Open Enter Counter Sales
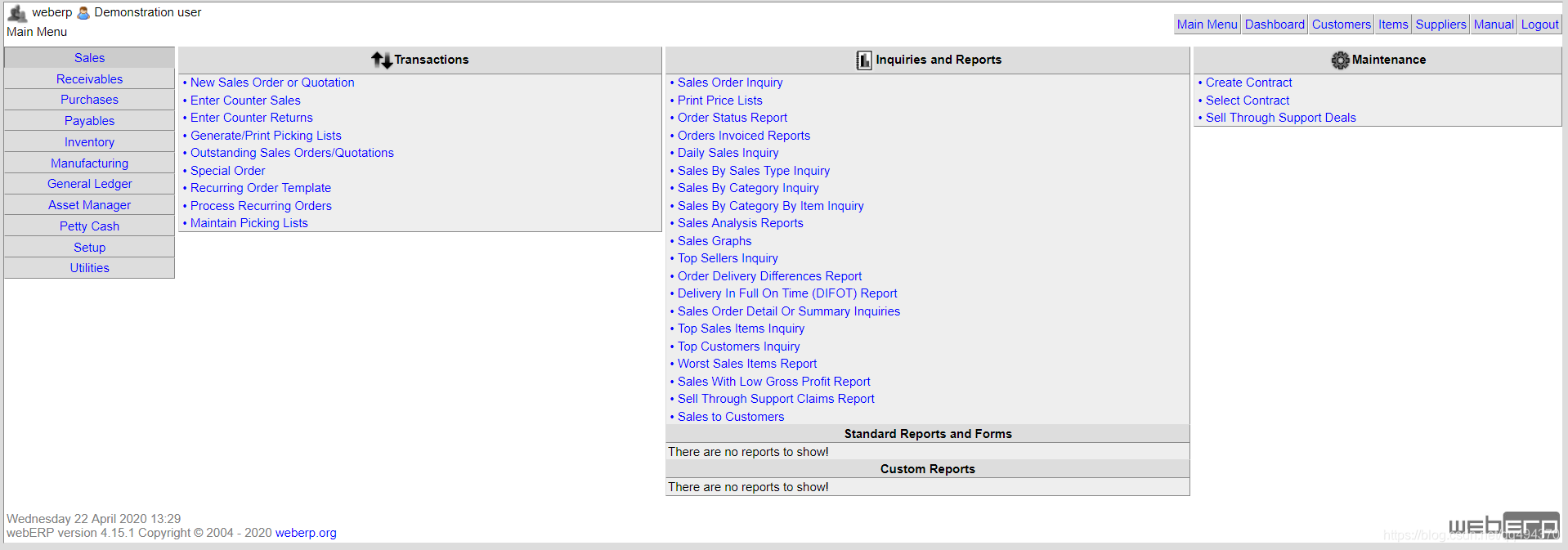 tap(245, 101)
